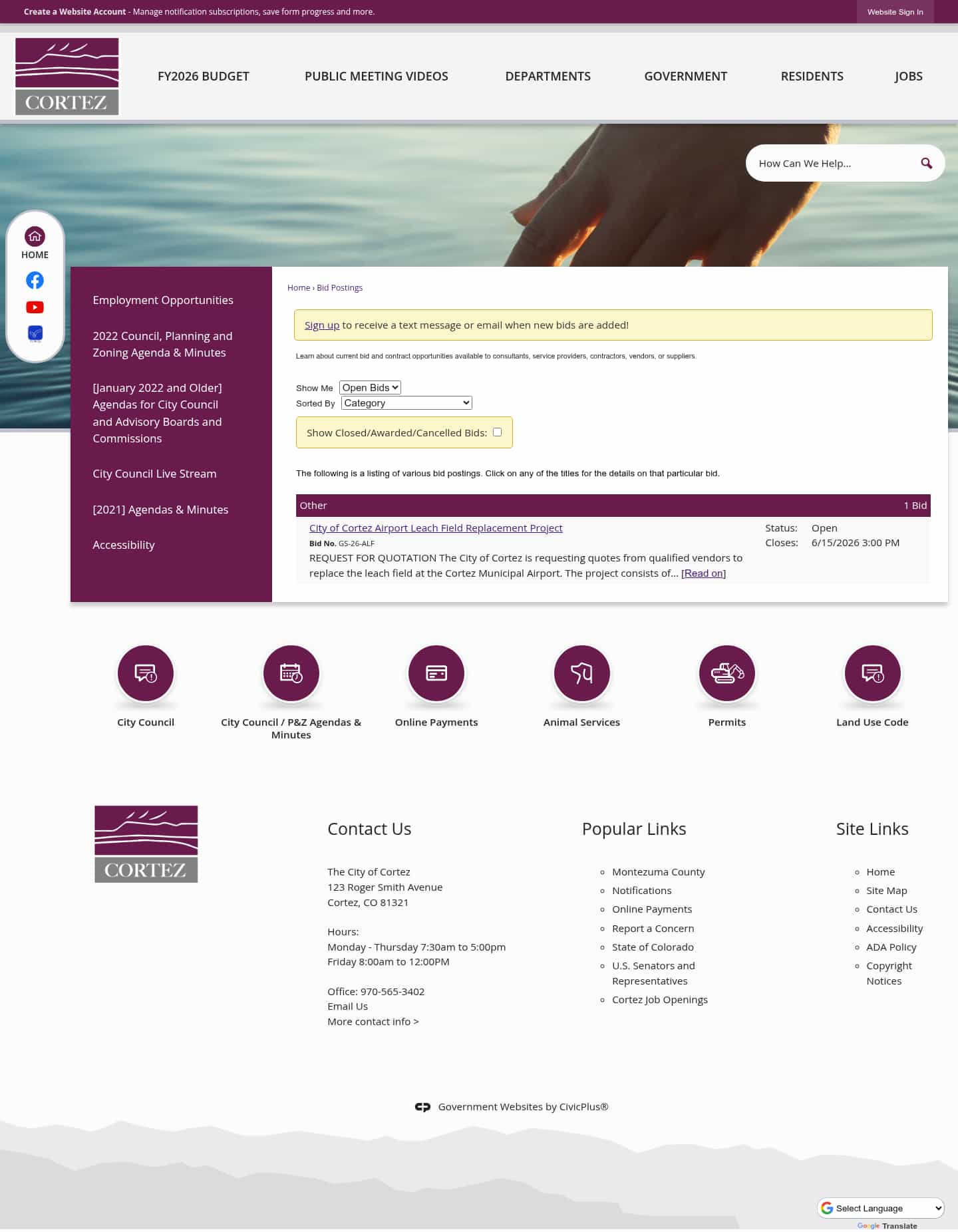Open [2021] Agendas & Minutes link
This screenshot has height=1232, width=958.
(160, 510)
